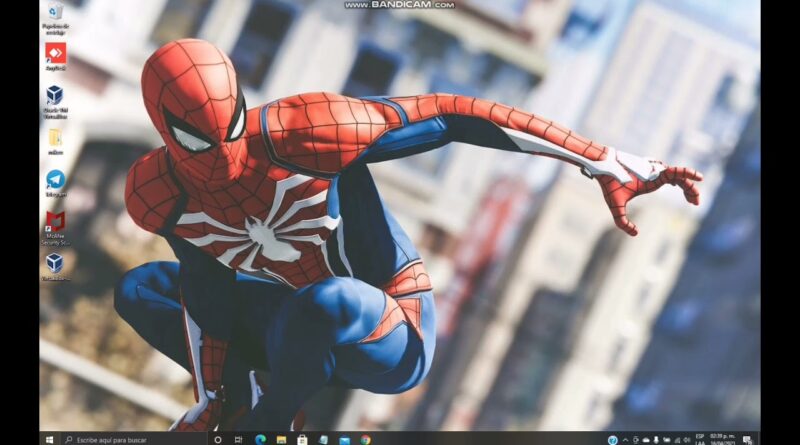The width and height of the screenshot is (800, 445).
Task: Open the taskbar clock and date
Action: click(722, 440)
